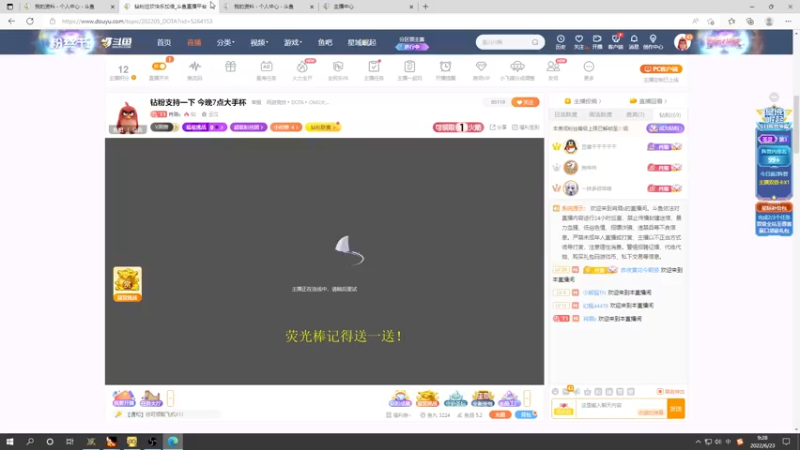The width and height of the screenshot is (800, 450).
Task: Open the UFO spaceship icon in toolbar
Action: [517, 66]
